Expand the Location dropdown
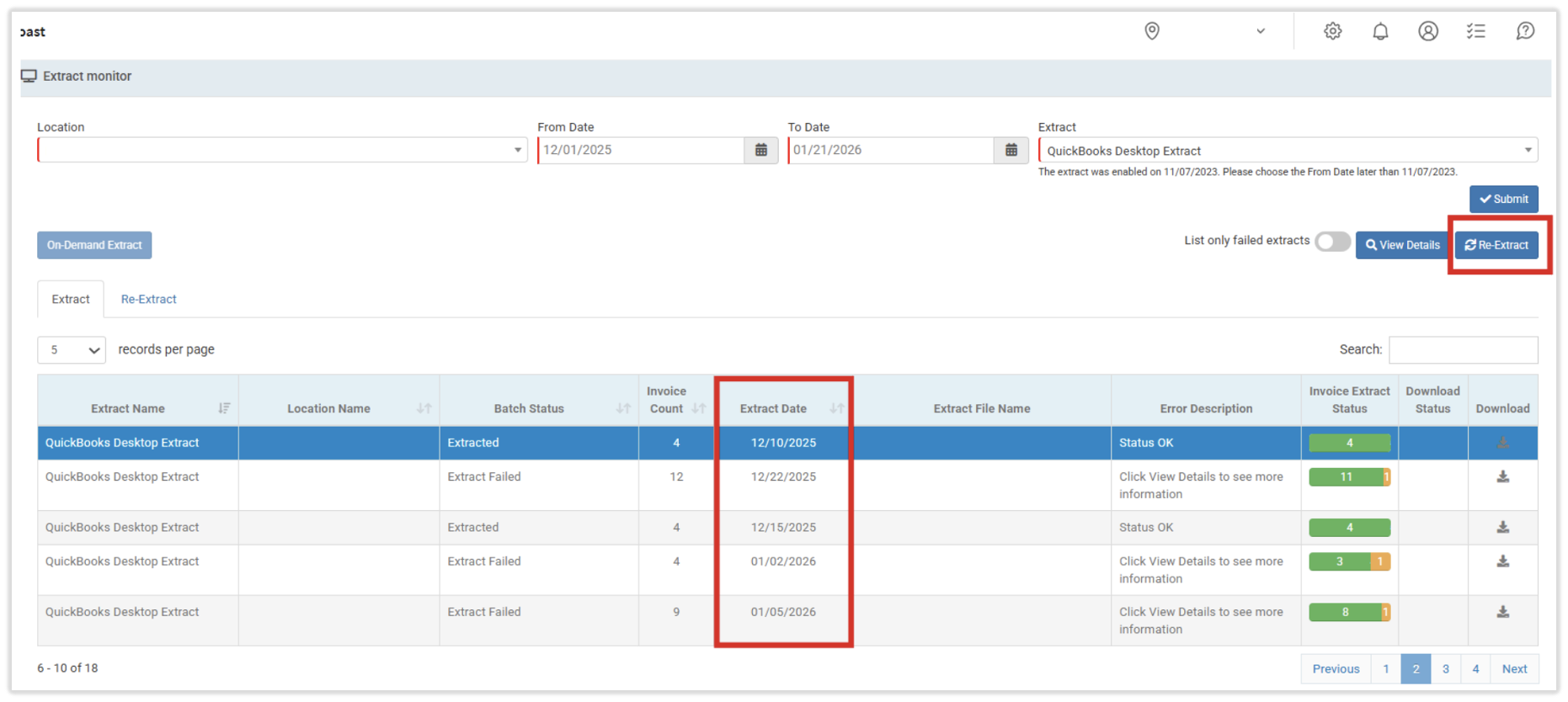Screen dimensions: 1568x702 pyautogui.click(x=282, y=150)
